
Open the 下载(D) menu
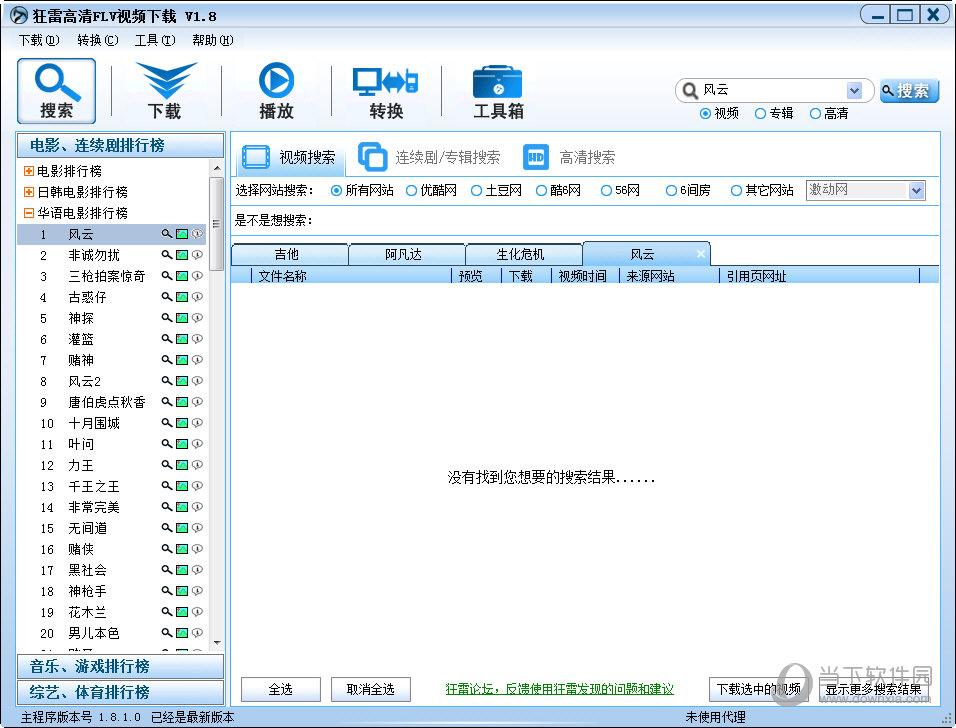(39, 40)
